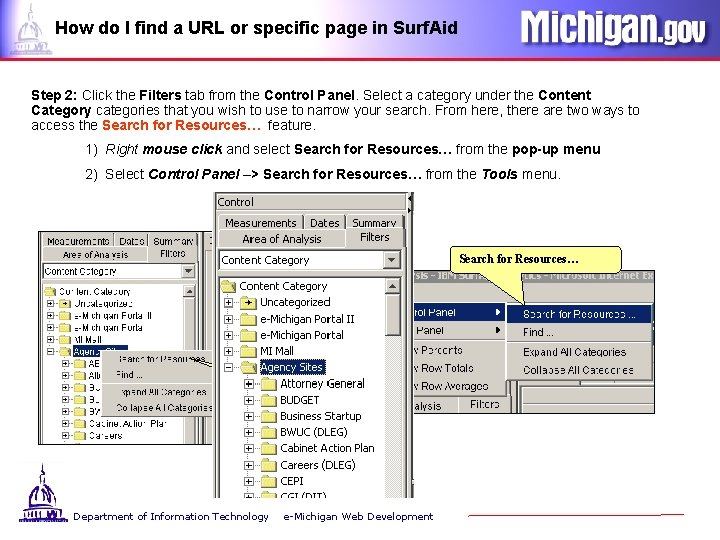This screenshot has height=540, width=720.
Task: Expand BUDGET folder node
Action: pyautogui.click(x=248, y=400)
